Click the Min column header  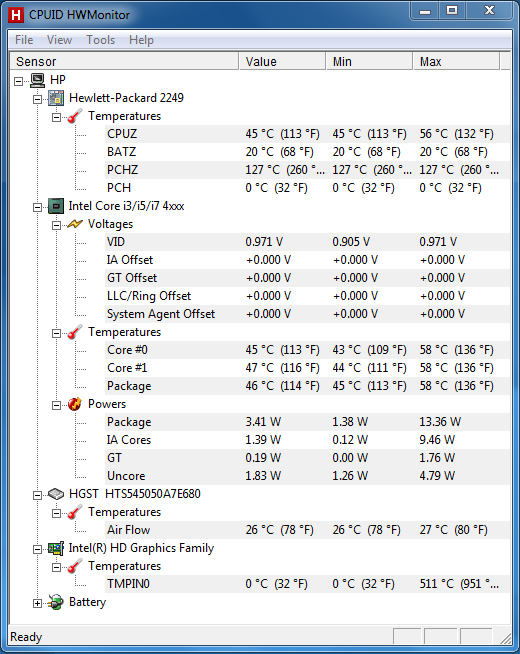coord(369,61)
